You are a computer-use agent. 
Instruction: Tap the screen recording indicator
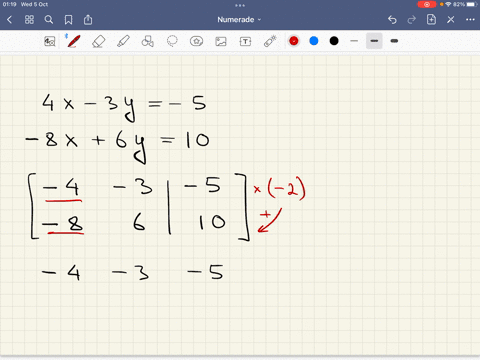pos(427,4)
